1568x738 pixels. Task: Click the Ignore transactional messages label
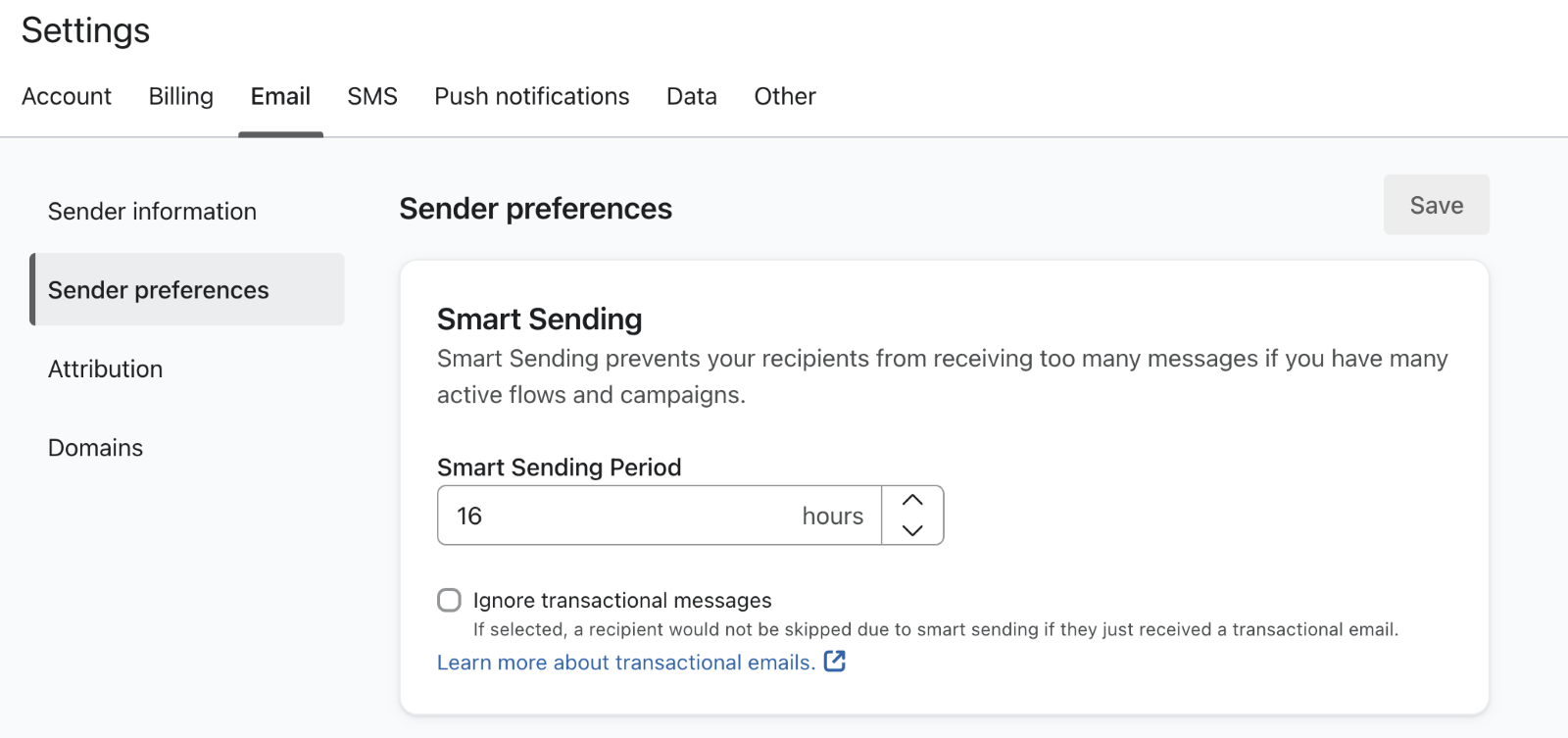point(622,600)
